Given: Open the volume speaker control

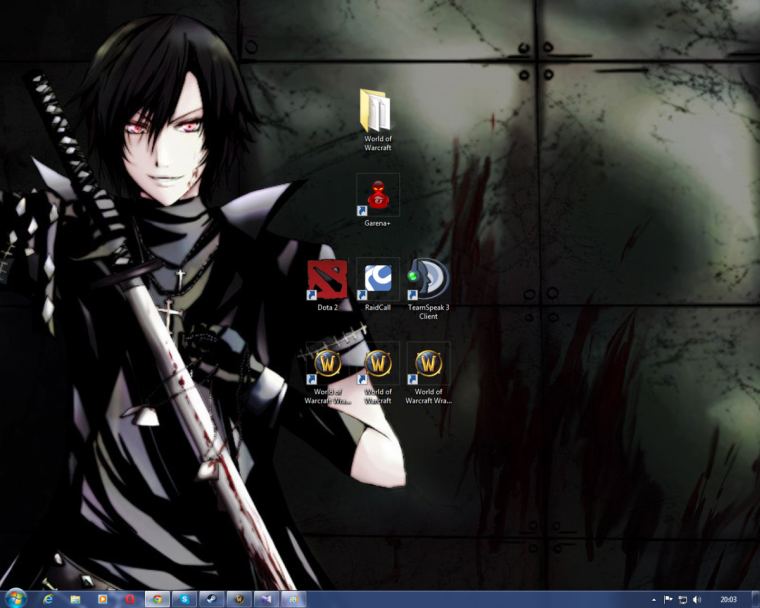Looking at the screenshot, I should coord(697,599).
